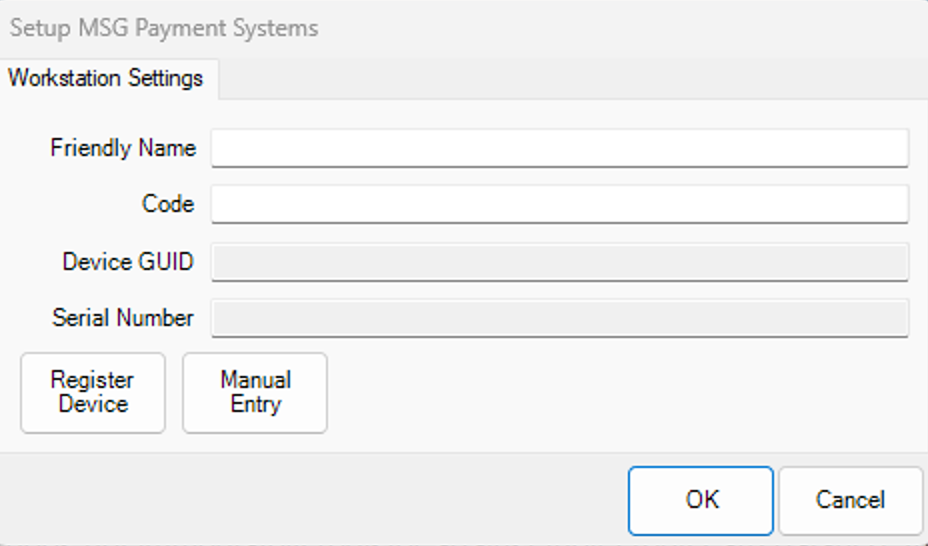The image size is (928, 546).
Task: Open Manual Entry for the device
Action: pyautogui.click(x=255, y=392)
